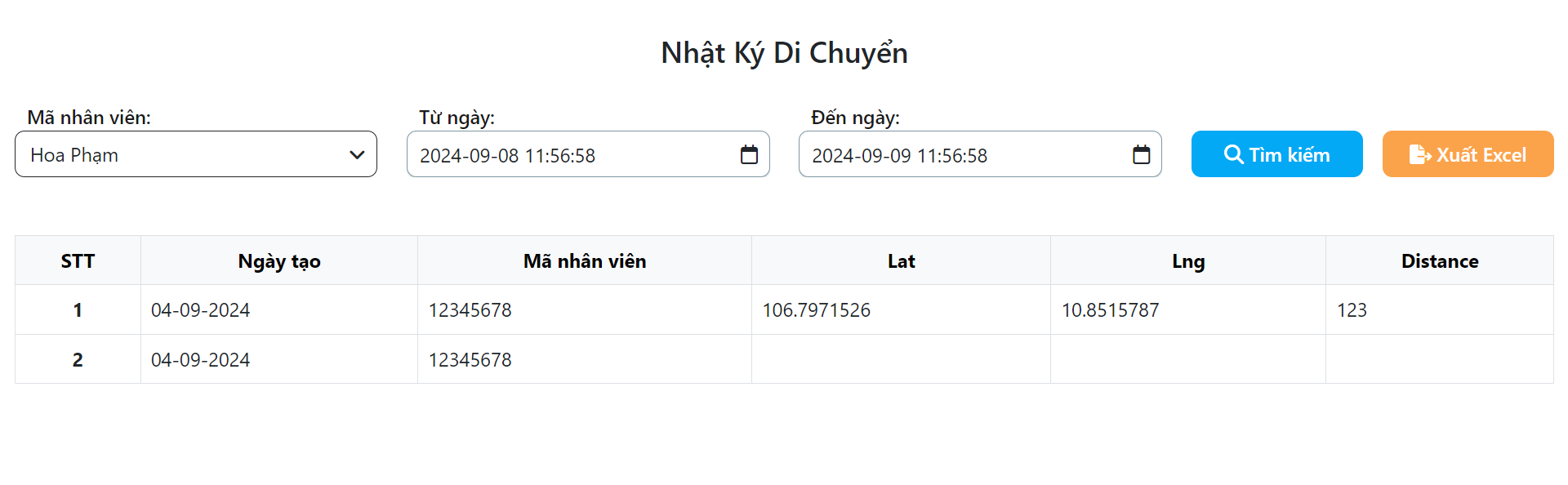
Task: Expand the Mã nhân viên dropdown arrow
Action: 357,154
